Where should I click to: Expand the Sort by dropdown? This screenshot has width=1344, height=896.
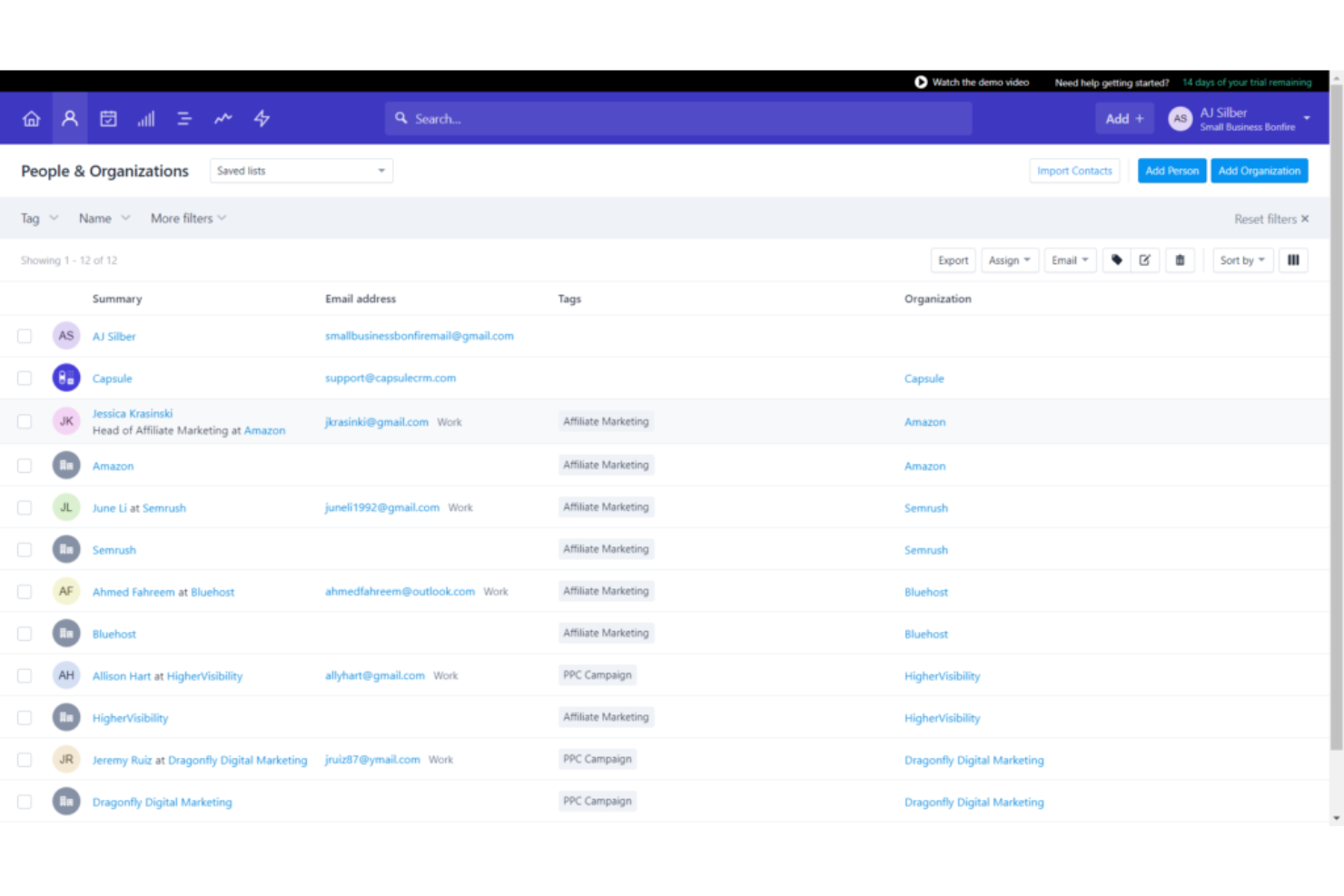coord(1241,261)
